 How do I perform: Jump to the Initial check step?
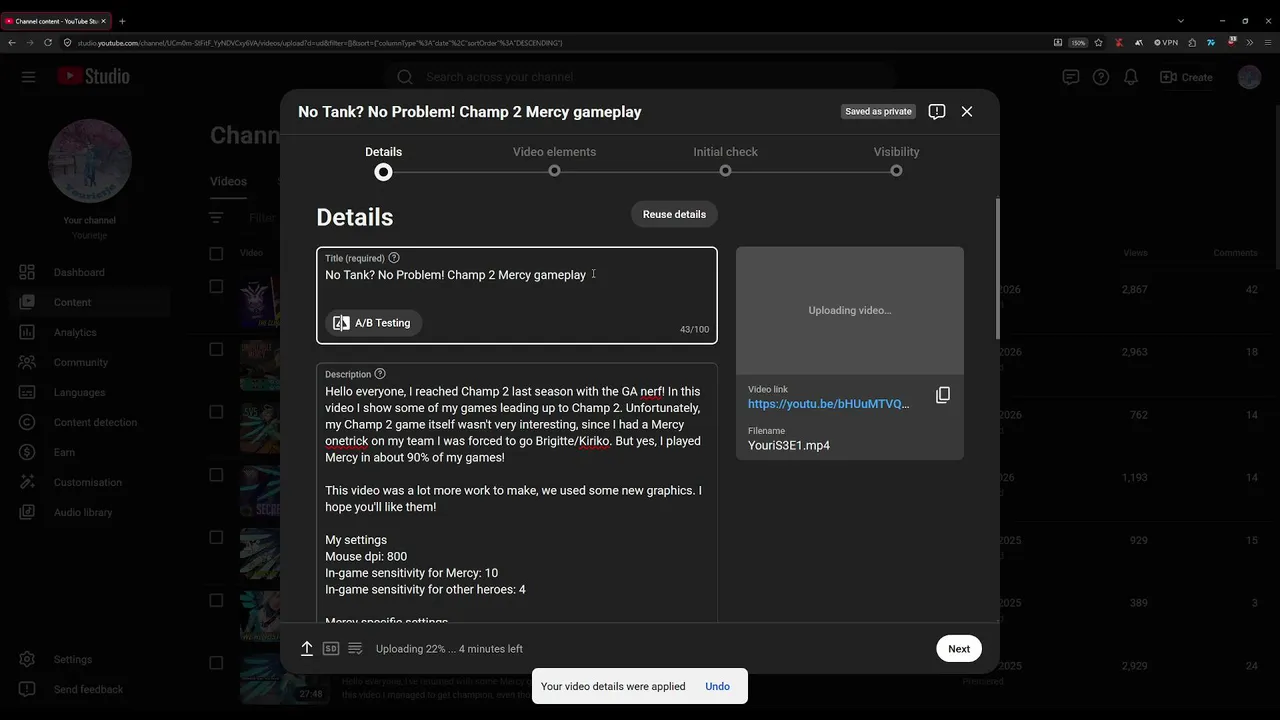pyautogui.click(x=725, y=162)
